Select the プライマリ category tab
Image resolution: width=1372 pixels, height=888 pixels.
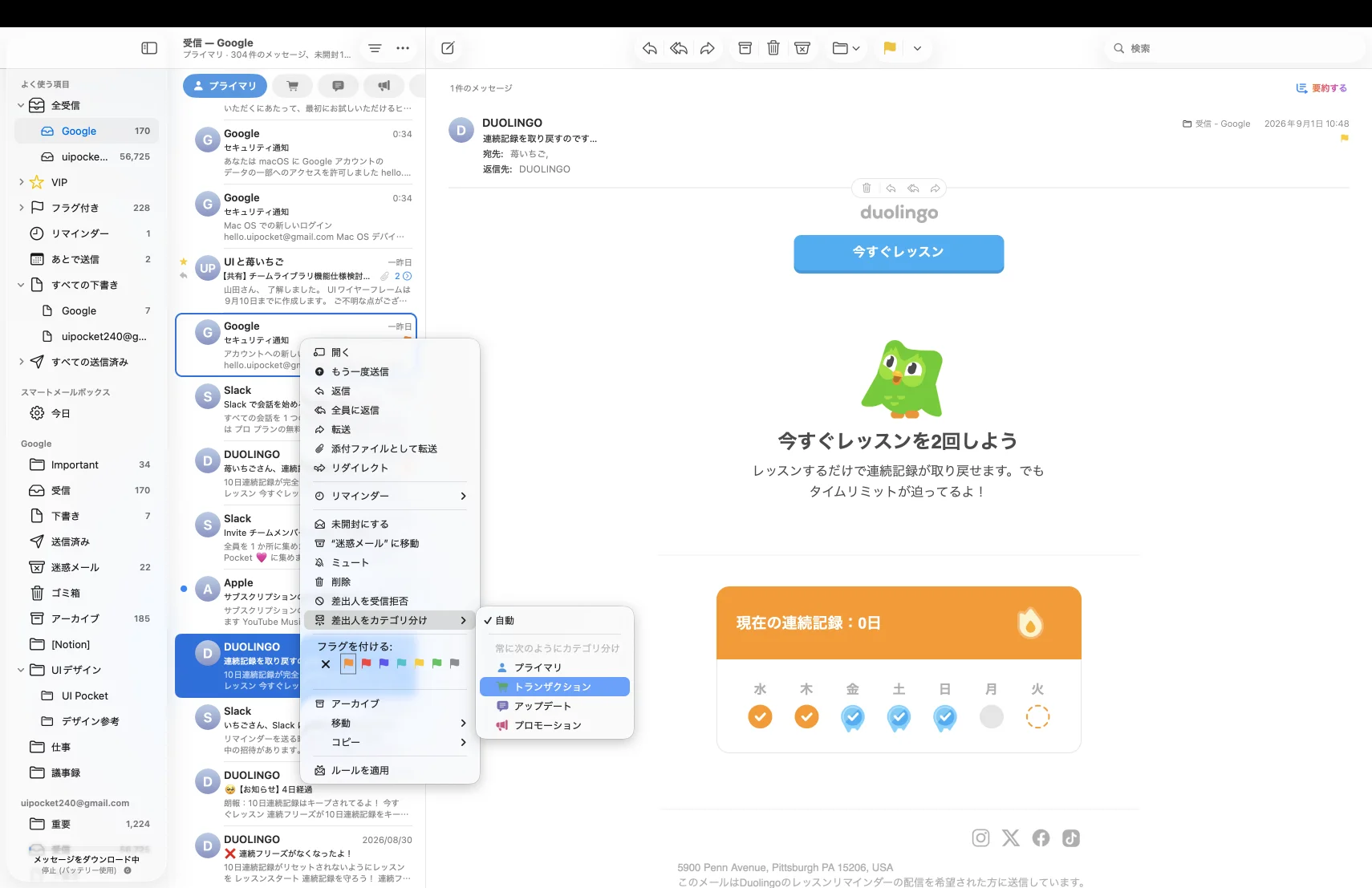coord(225,86)
